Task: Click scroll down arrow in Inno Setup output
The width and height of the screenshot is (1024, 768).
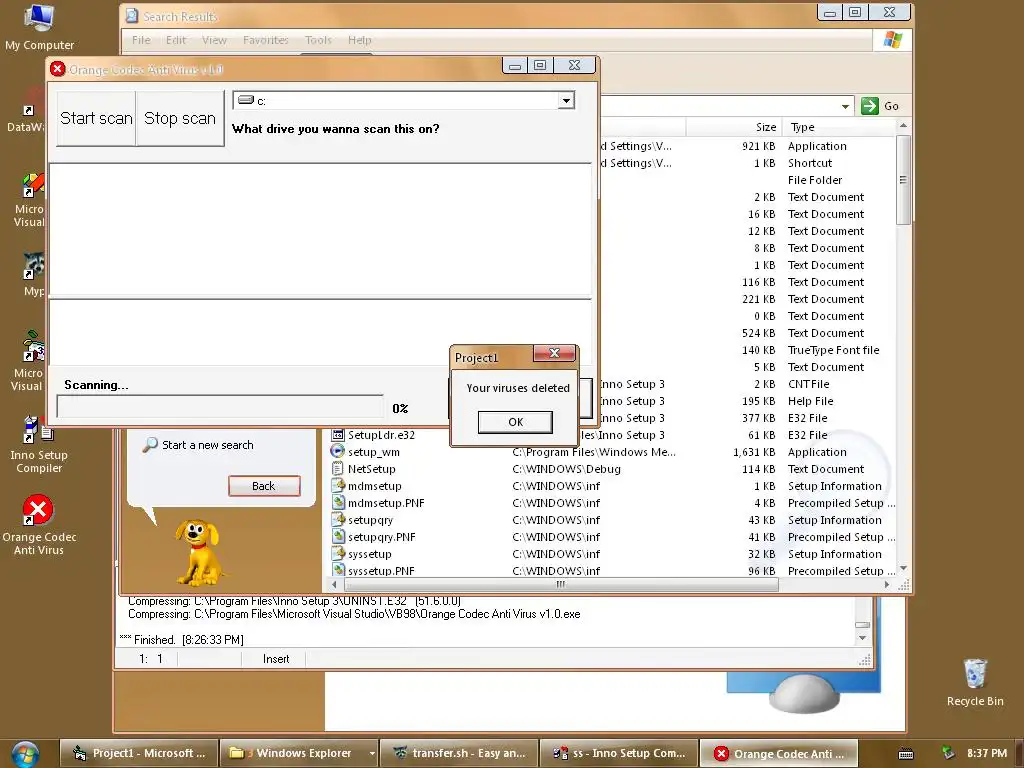Action: point(862,638)
